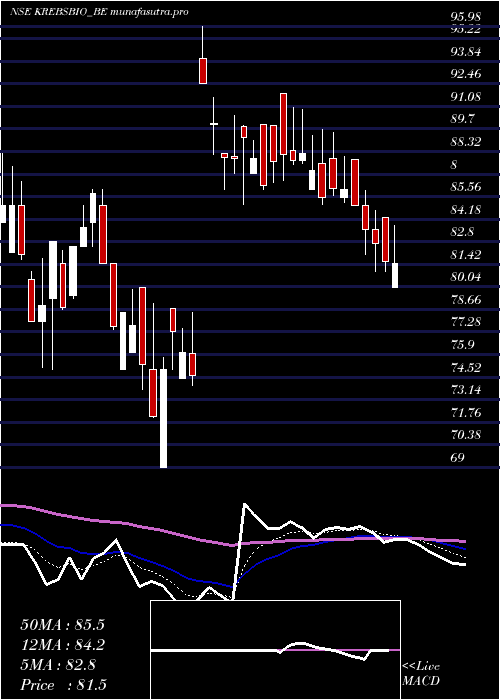Screen dimensions: 500x700
Task: Select the 91.08 price axis label
Action: coord(466,97)
